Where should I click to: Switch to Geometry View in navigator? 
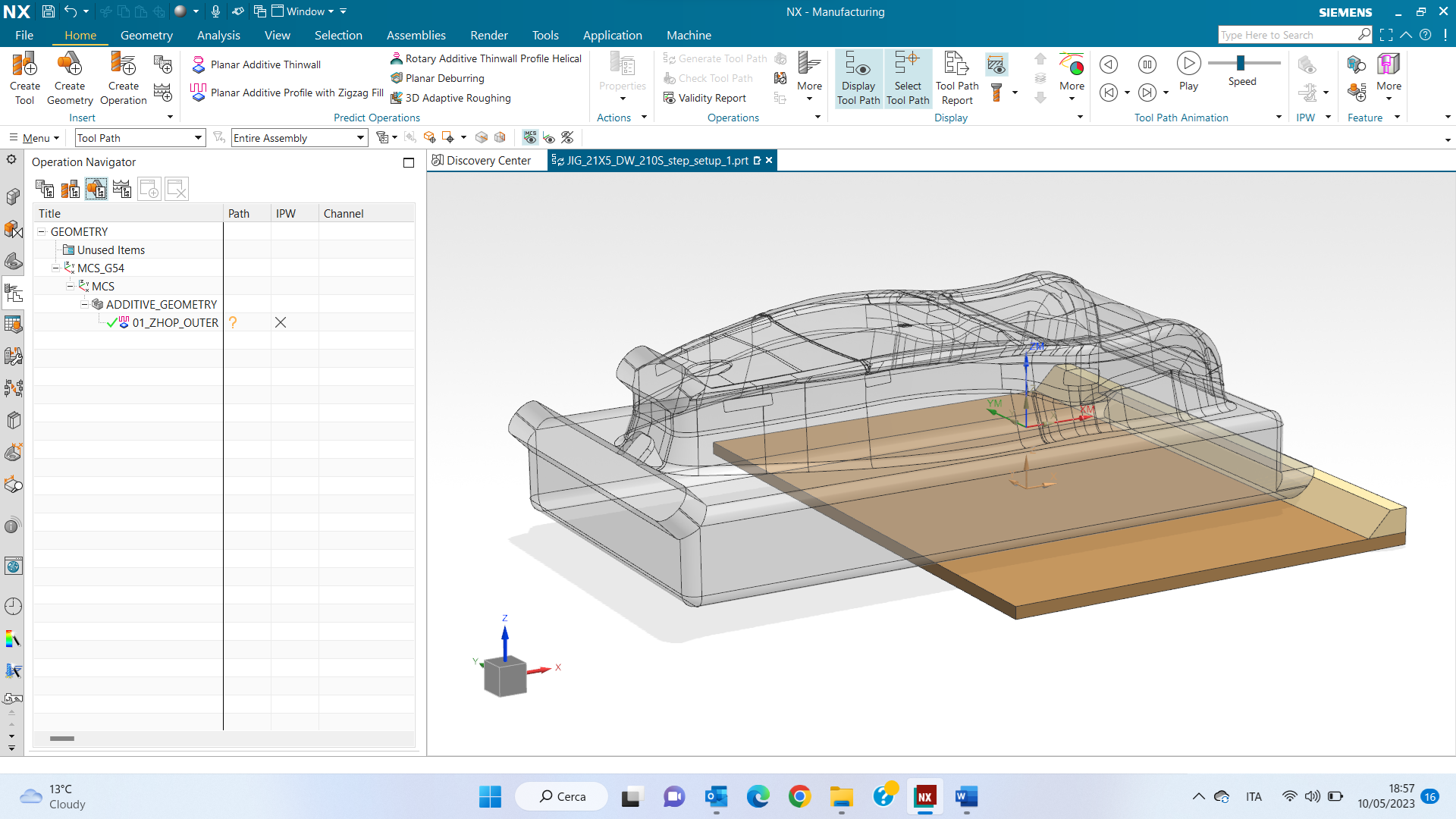(96, 189)
